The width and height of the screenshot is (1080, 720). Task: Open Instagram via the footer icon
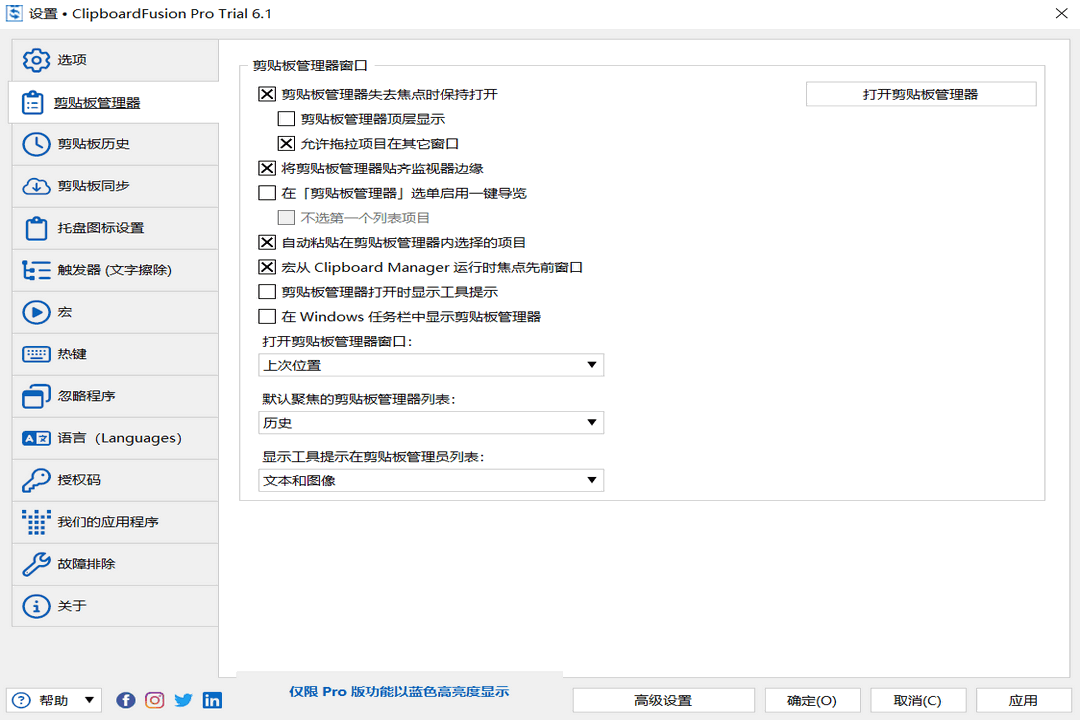[x=154, y=700]
